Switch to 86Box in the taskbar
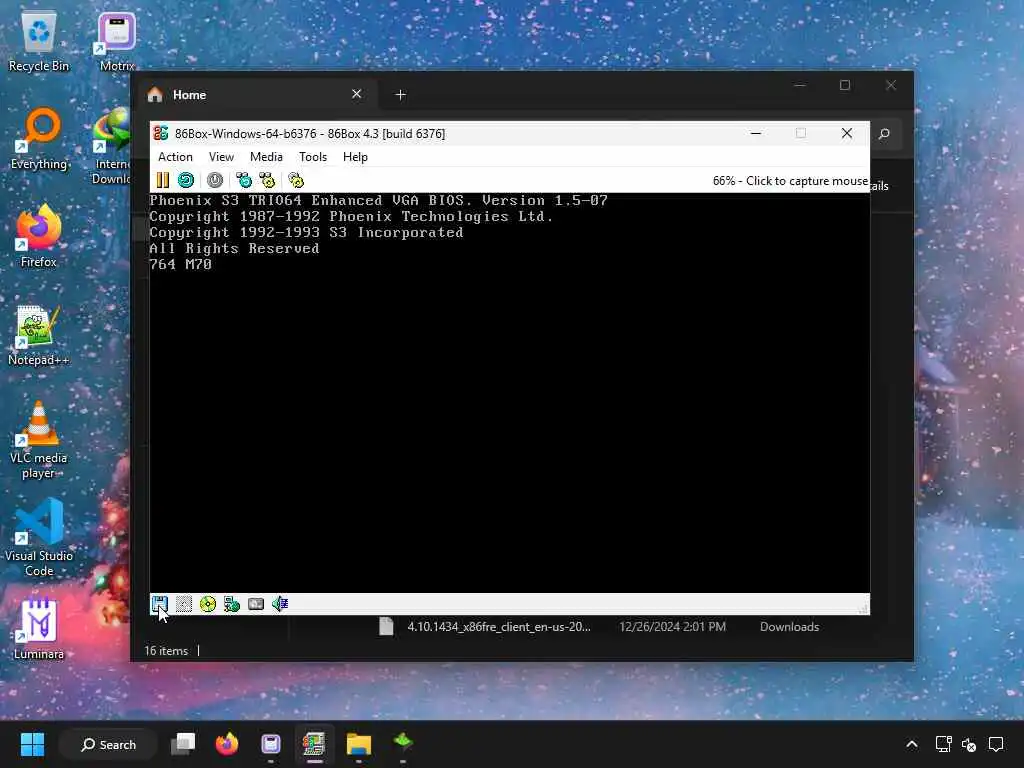Image resolution: width=1024 pixels, height=768 pixels. (x=314, y=744)
